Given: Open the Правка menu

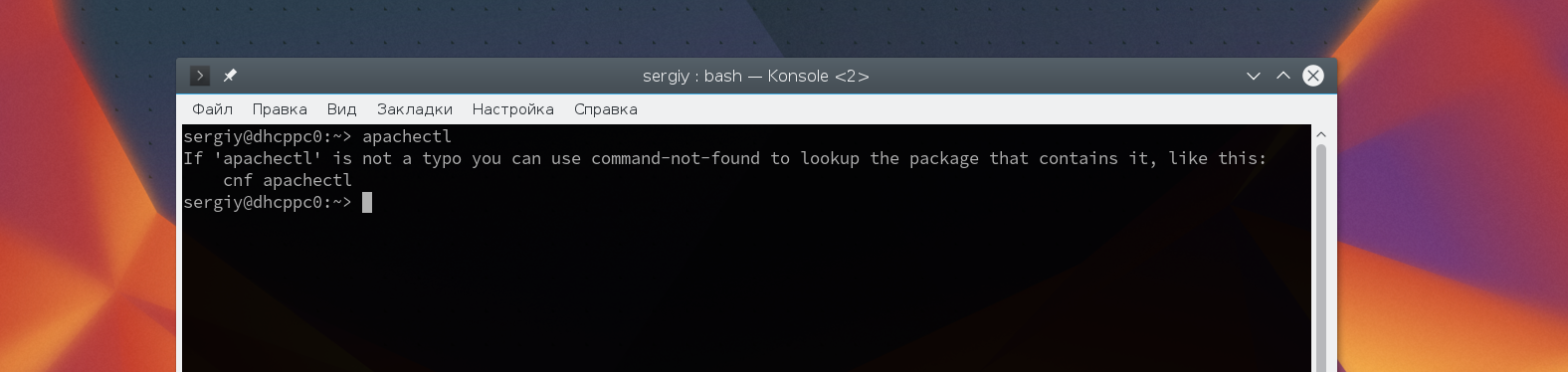Looking at the screenshot, I should [x=280, y=109].
